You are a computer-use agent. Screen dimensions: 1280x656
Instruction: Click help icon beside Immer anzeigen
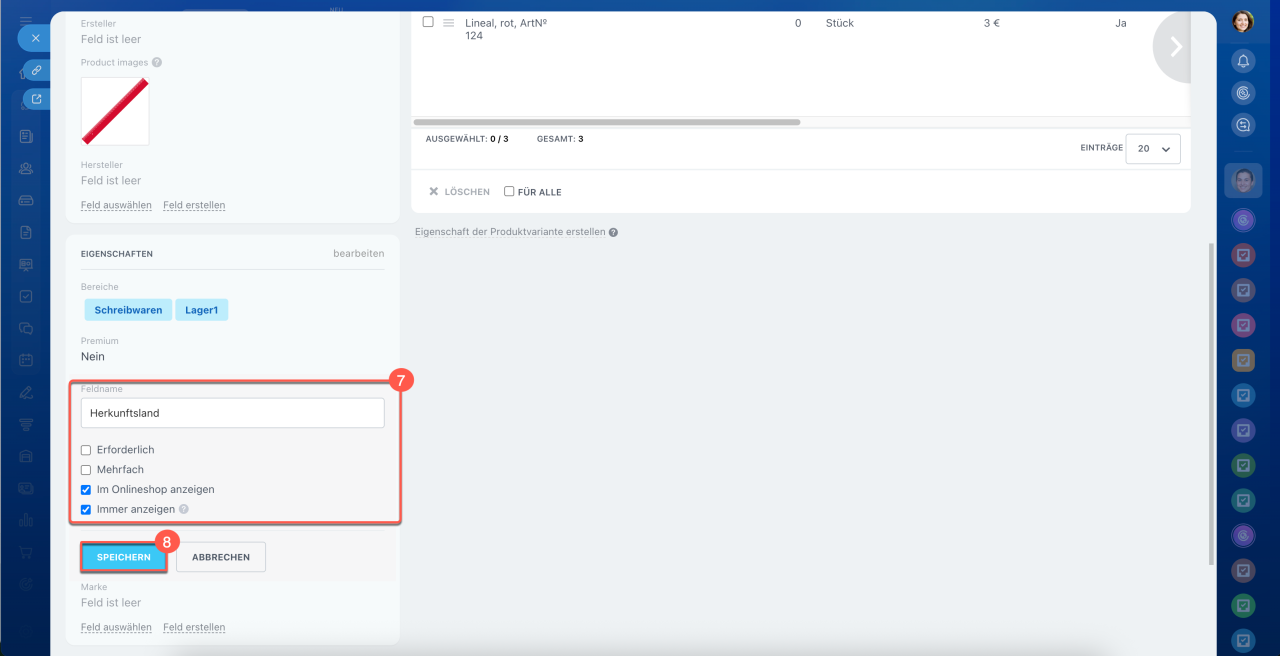click(x=184, y=509)
